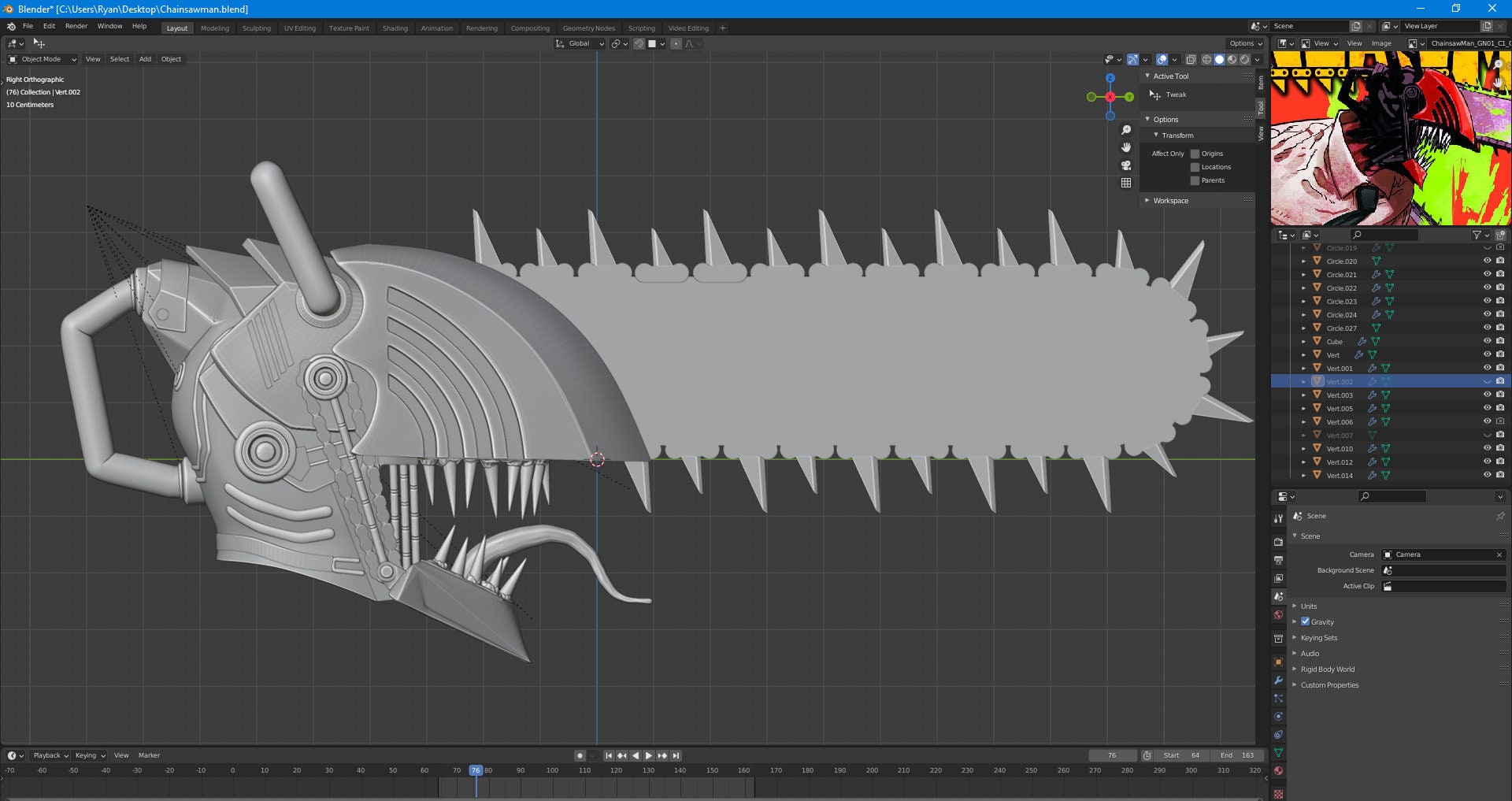This screenshot has height=801, width=1512.
Task: Enable proportional editing in the header
Action: click(675, 43)
